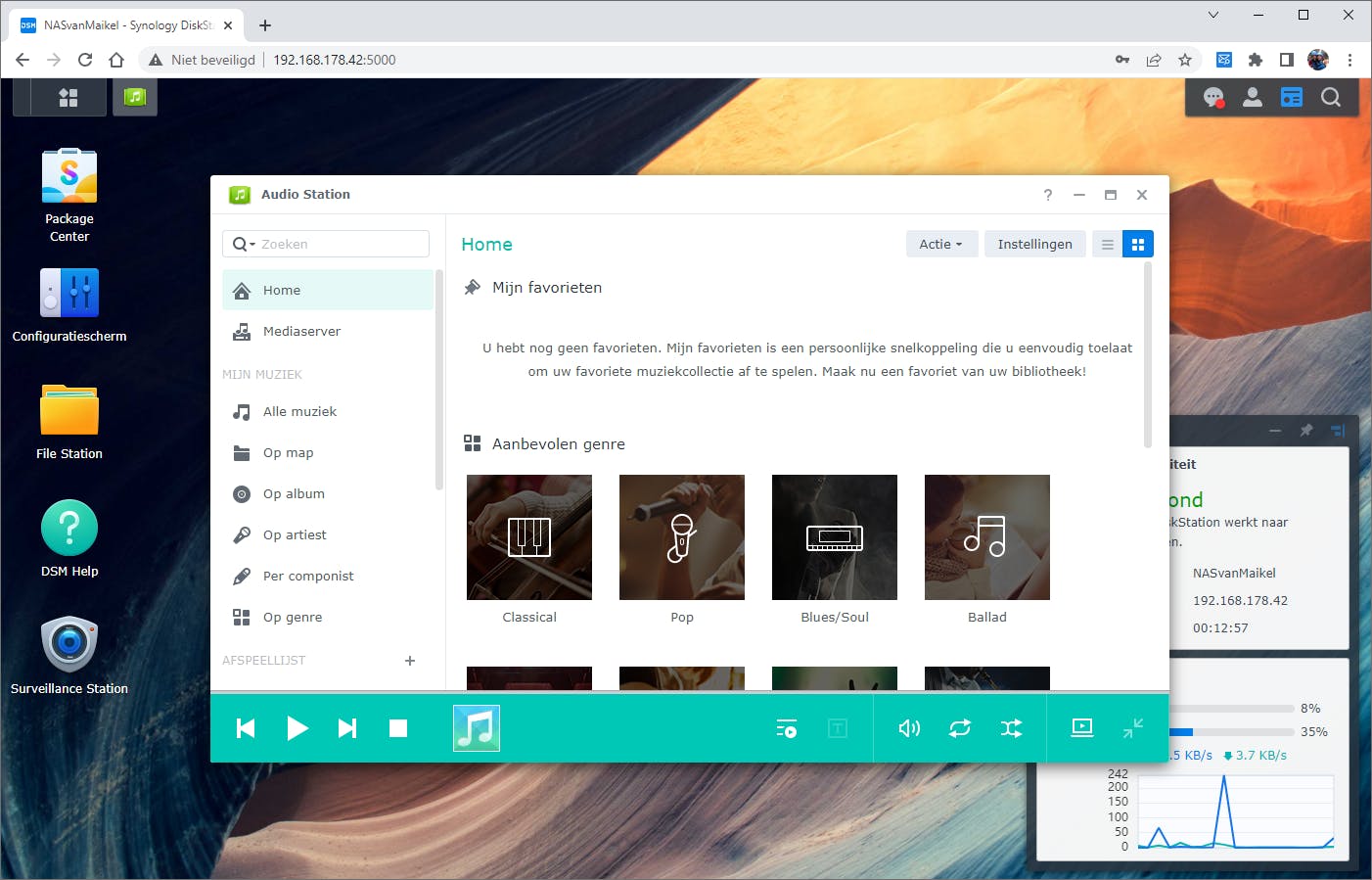
Task: Click the Home content area scrollbar
Action: (1148, 354)
